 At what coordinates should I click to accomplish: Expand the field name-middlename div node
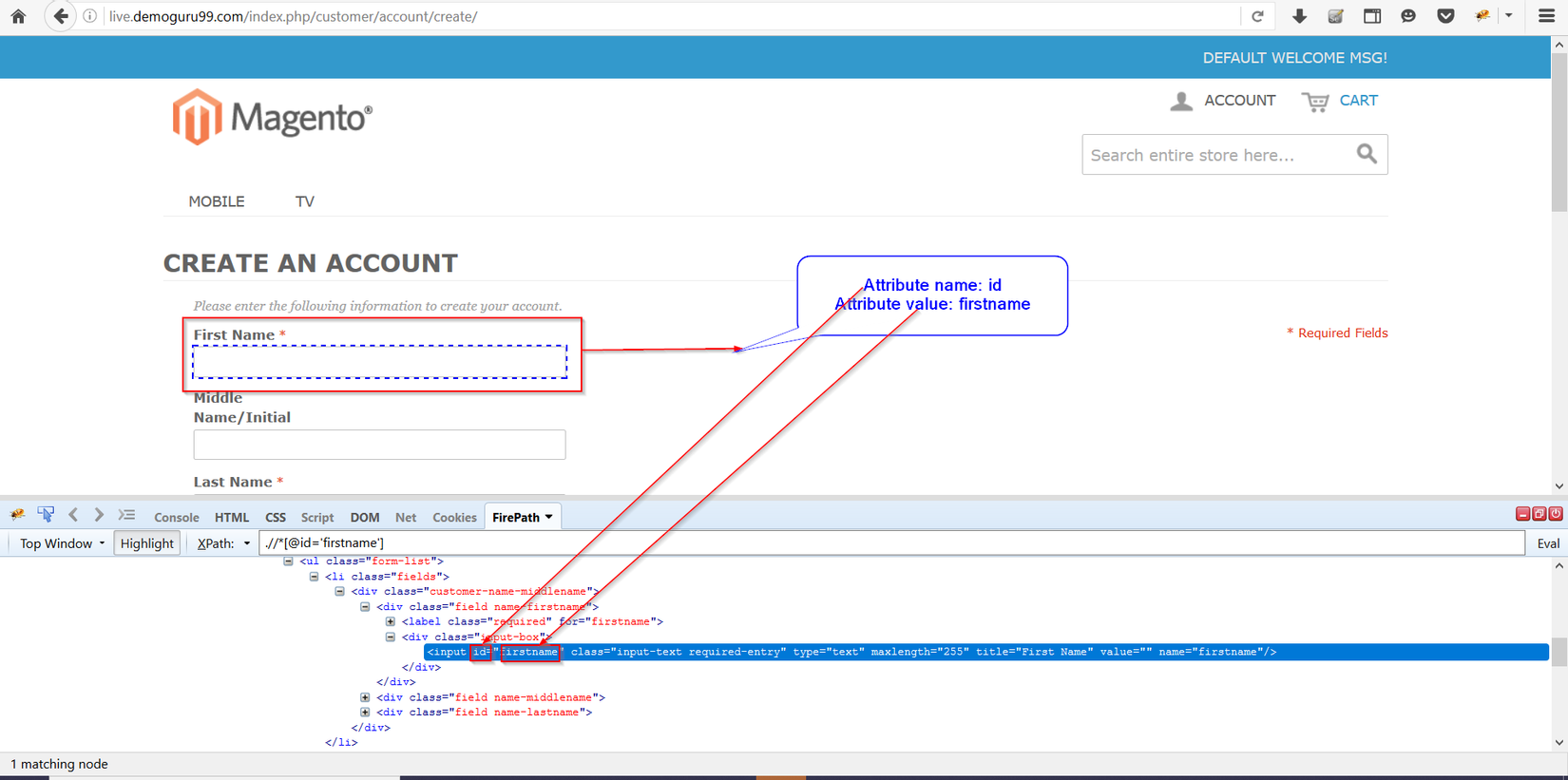pos(365,697)
